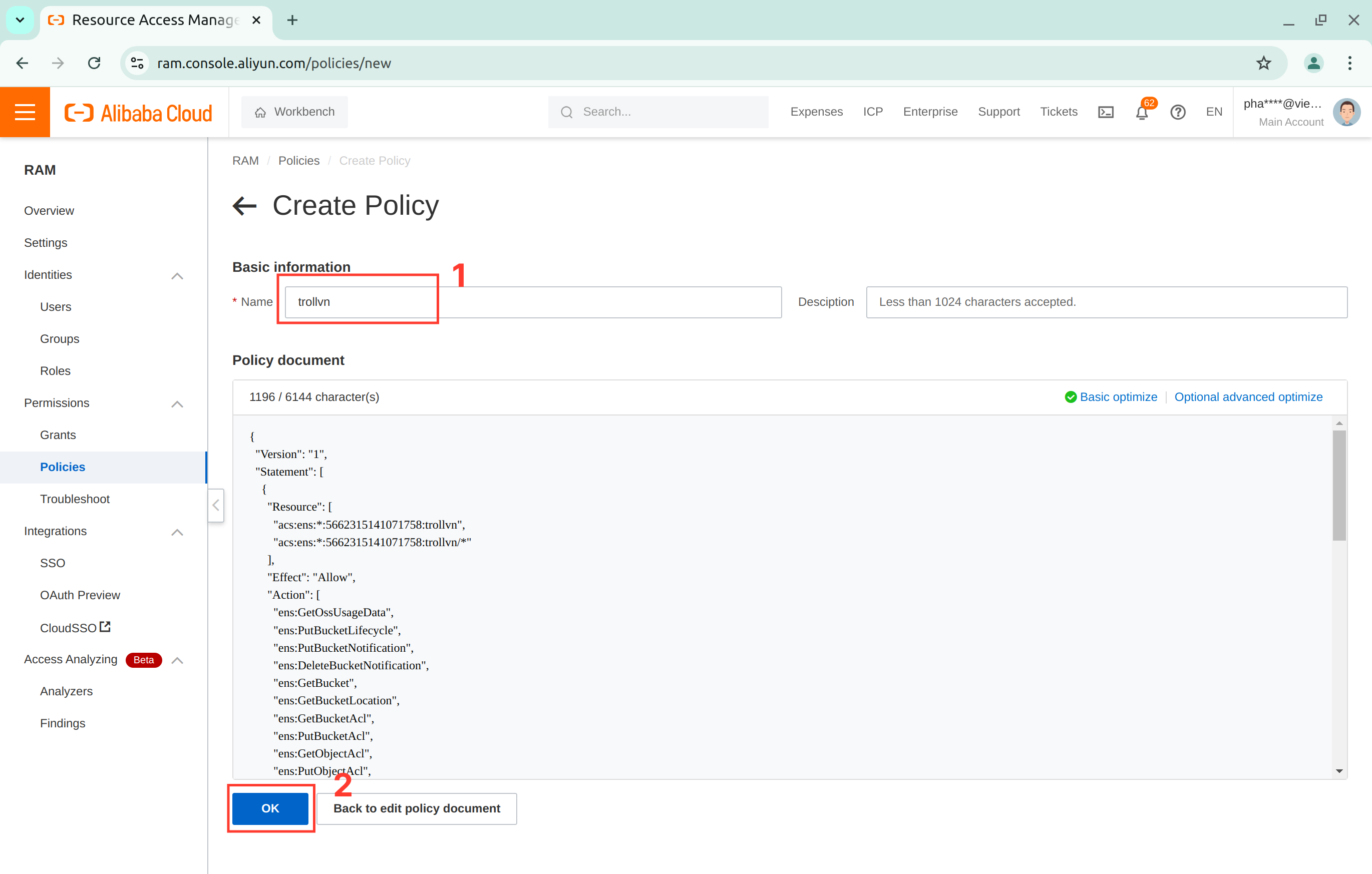Click the address bar URL
1372x874 pixels.
click(x=274, y=63)
